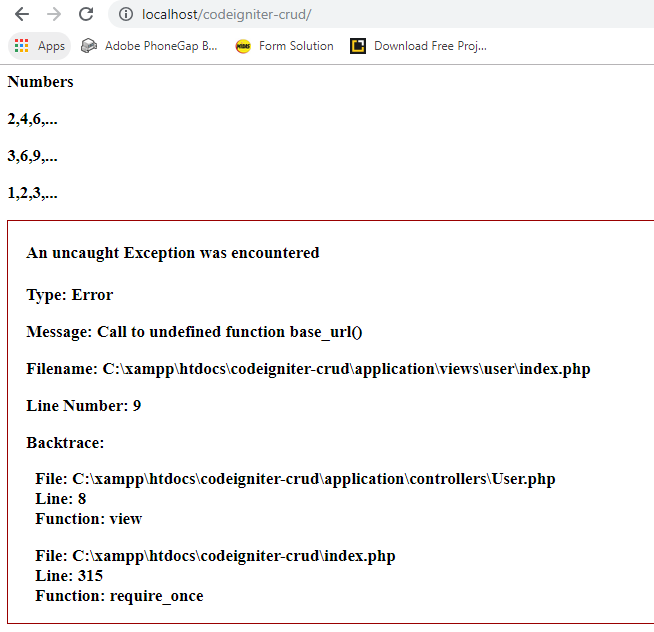This screenshot has width=654, height=632.
Task: Open the Apps bookmarks shortcut
Action: (x=40, y=46)
